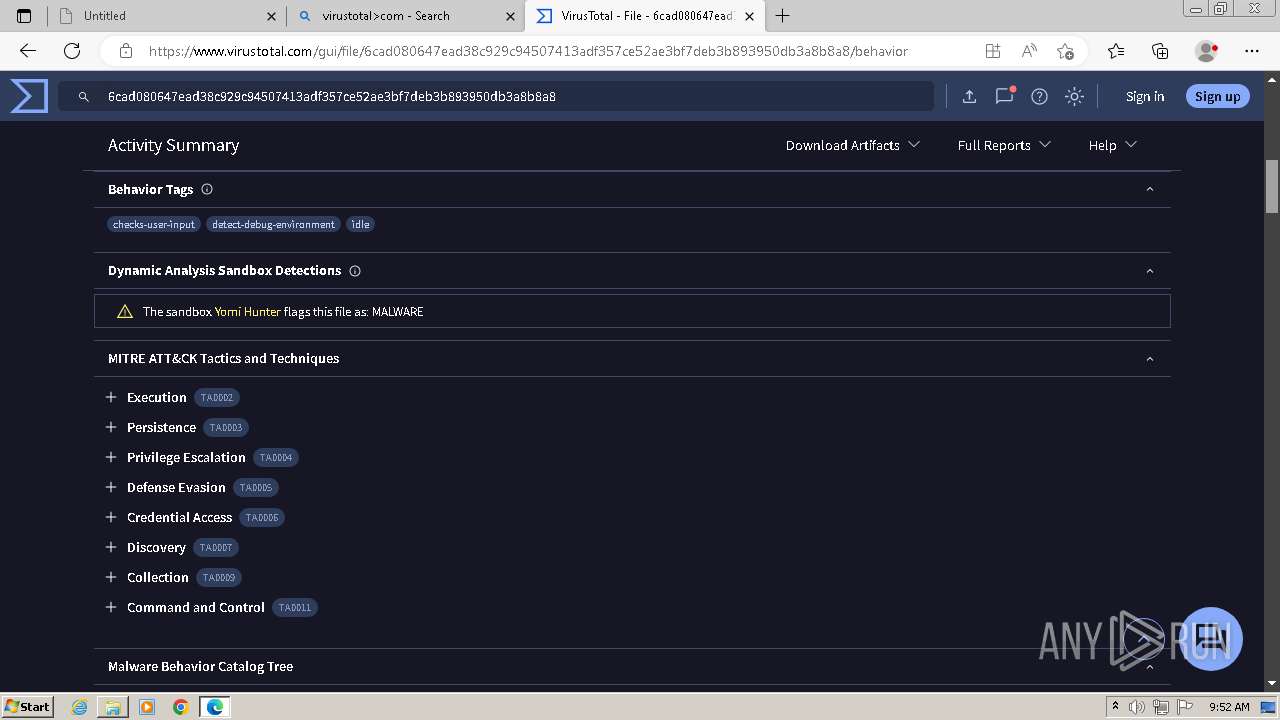Open the Yomi Hunter sandbox link
Image resolution: width=1280 pixels, height=720 pixels.
pos(247,312)
